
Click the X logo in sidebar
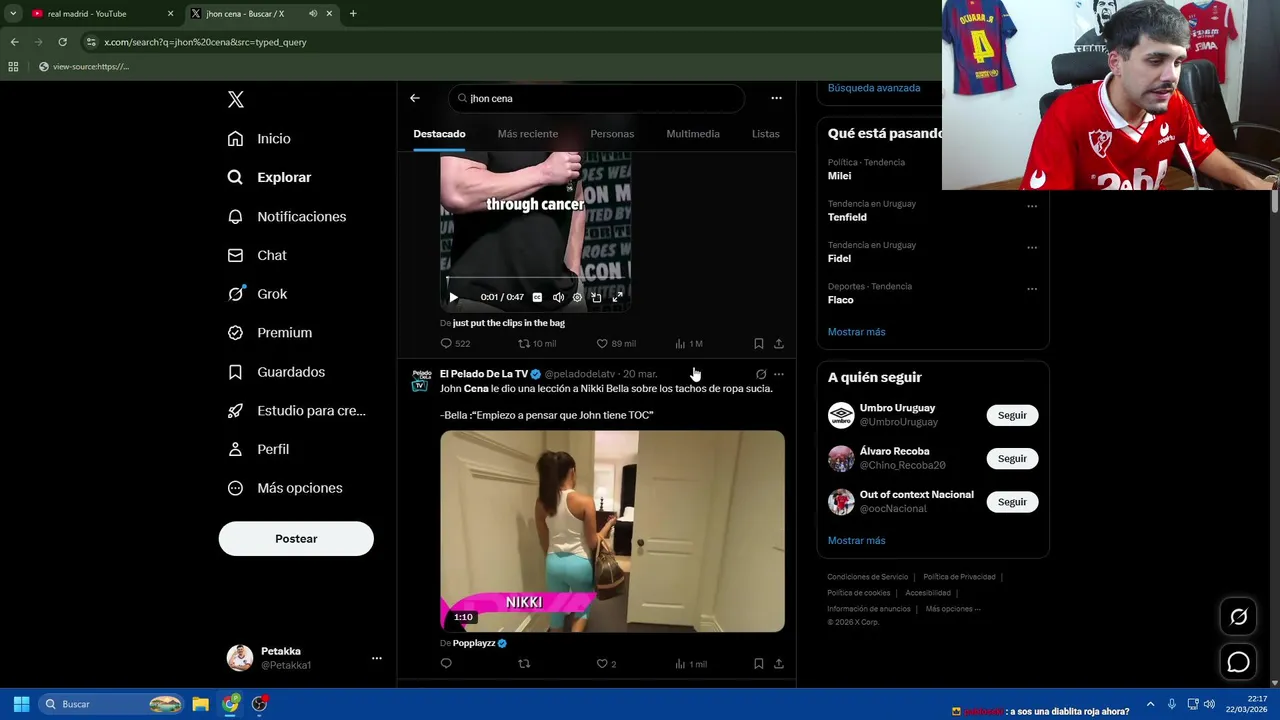(236, 99)
